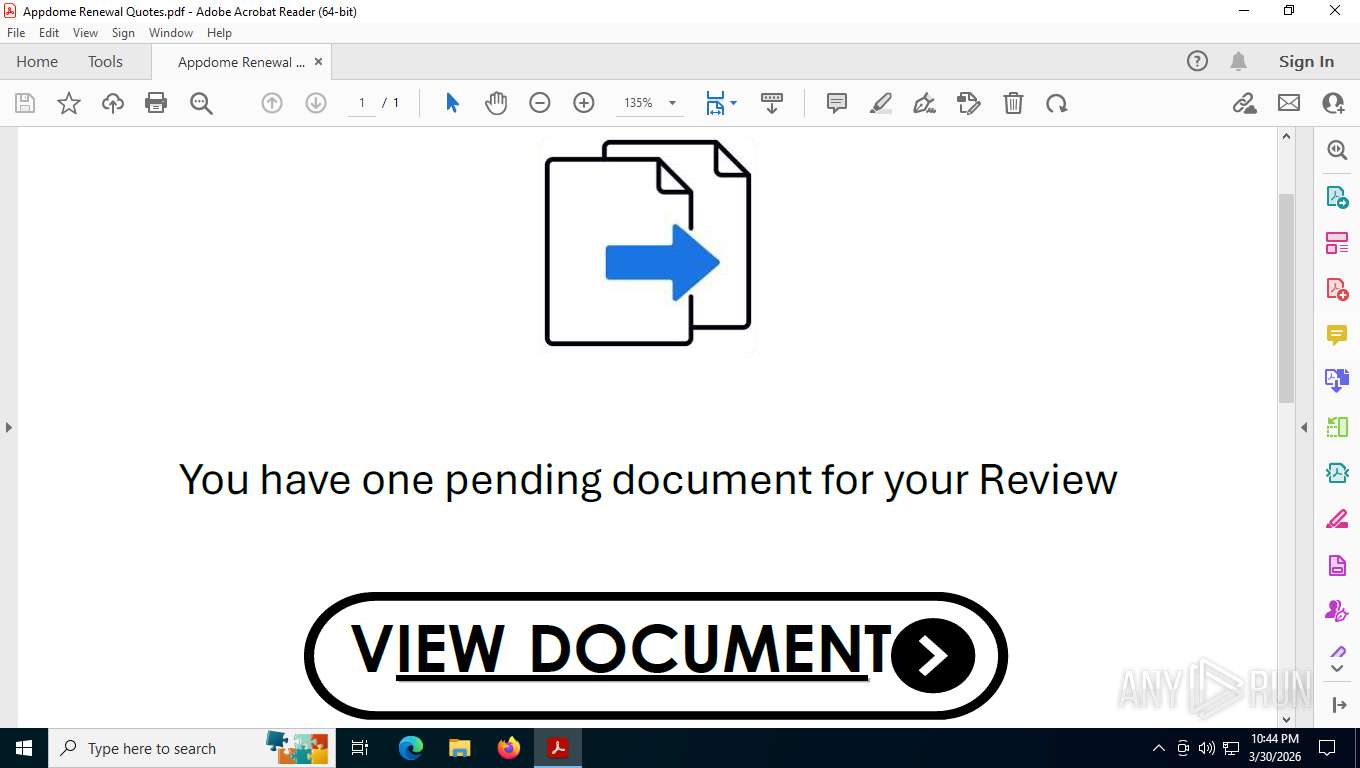Screen dimensions: 1360x768
Task: Collapse the right tools pane
Action: click(1304, 427)
